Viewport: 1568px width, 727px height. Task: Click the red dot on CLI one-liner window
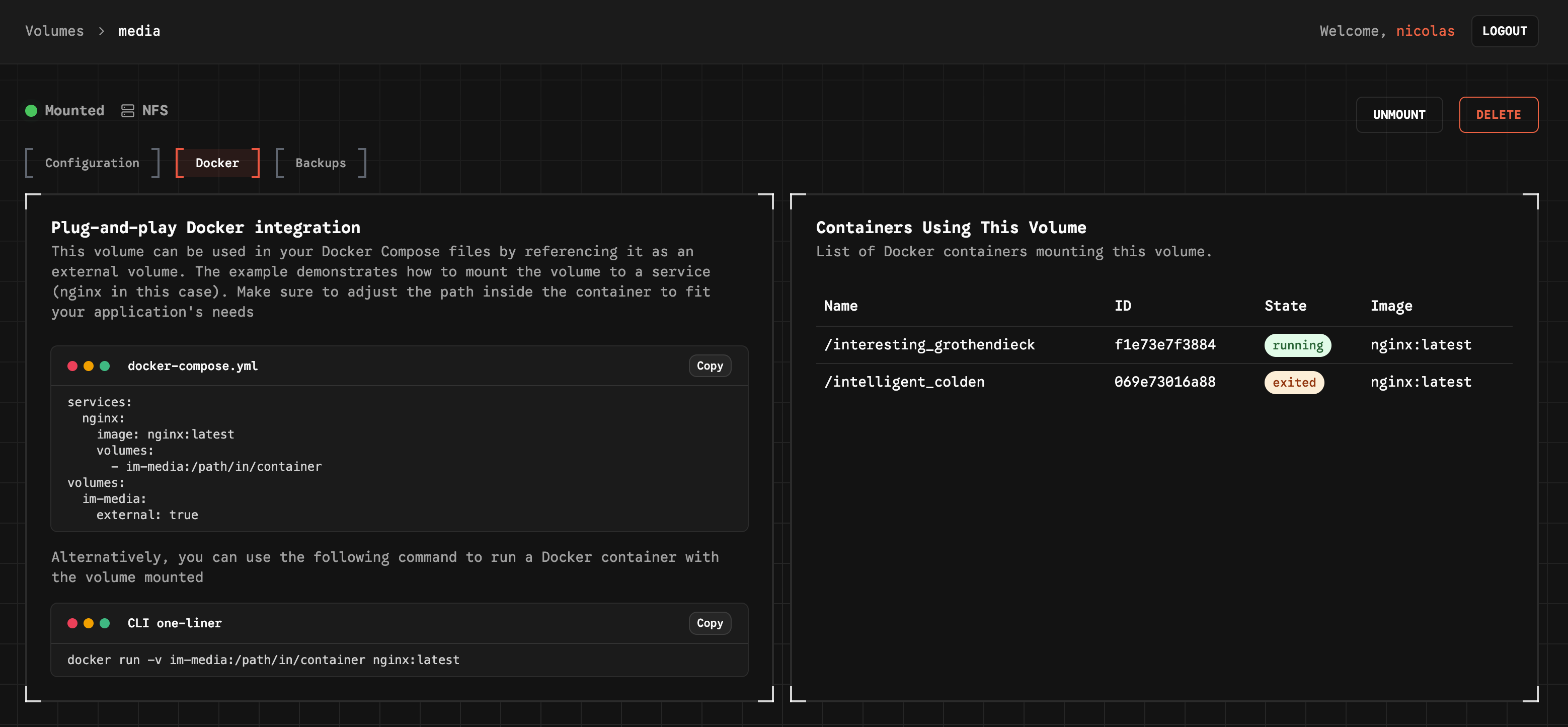click(x=72, y=623)
